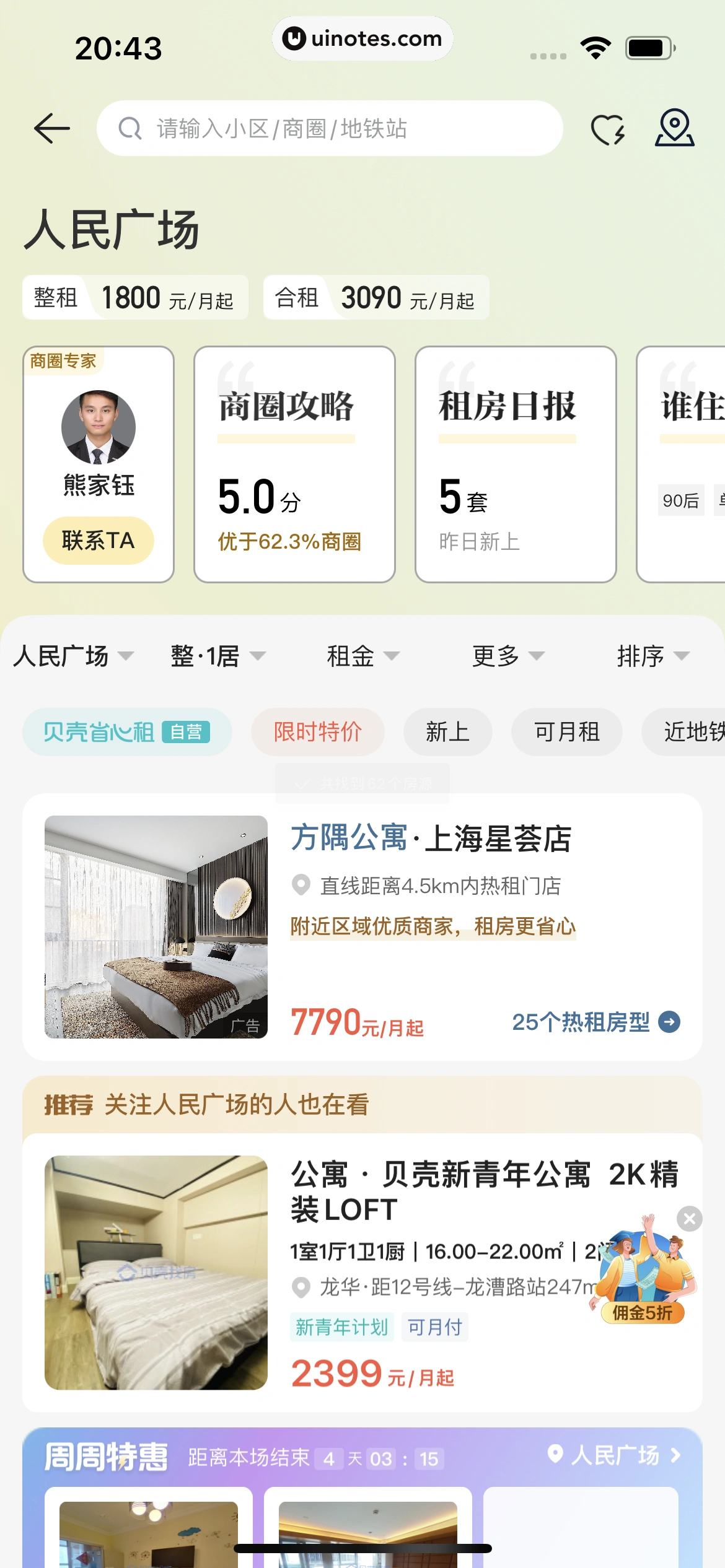The image size is (725, 1568).
Task: Expand the 排序 sort dropdown
Action: [x=652, y=656]
